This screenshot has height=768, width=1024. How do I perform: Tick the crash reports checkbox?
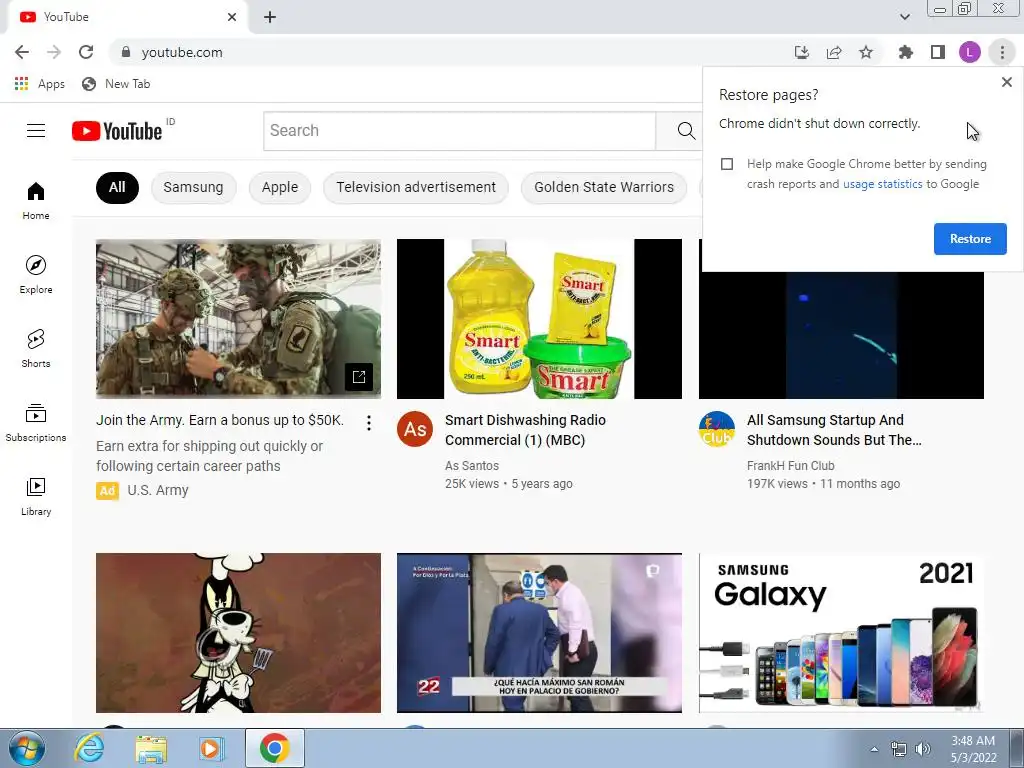pos(727,164)
